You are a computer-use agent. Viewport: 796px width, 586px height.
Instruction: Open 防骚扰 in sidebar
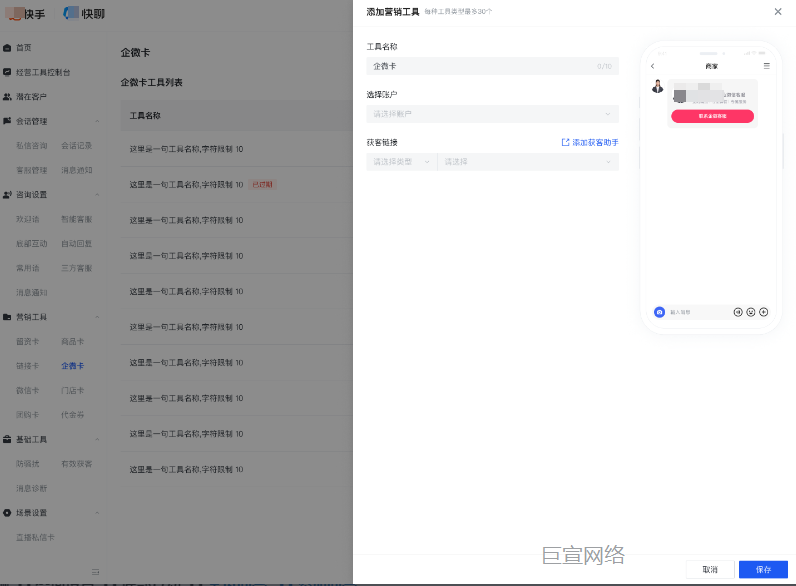(x=27, y=464)
